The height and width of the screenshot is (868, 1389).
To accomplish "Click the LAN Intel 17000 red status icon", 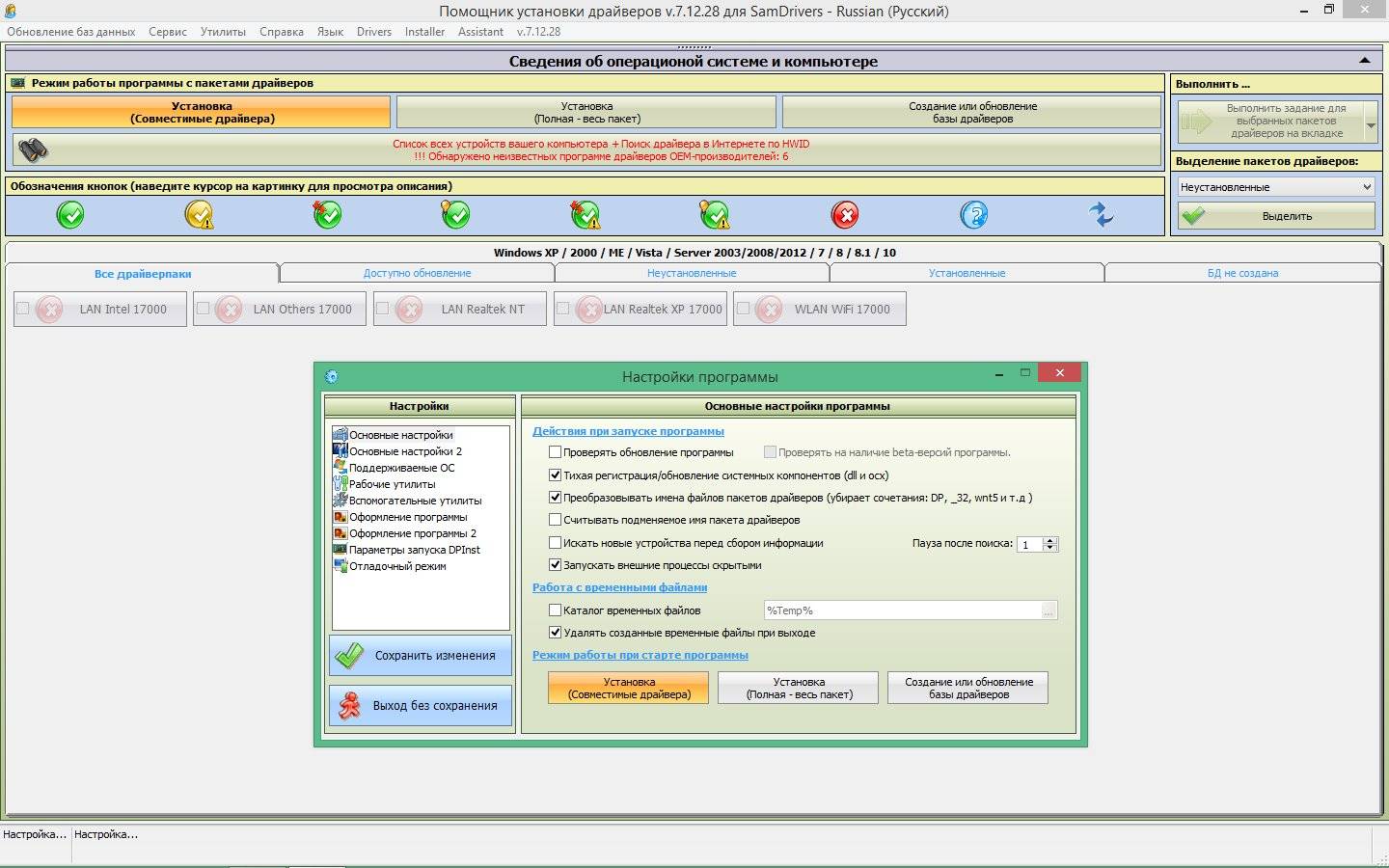I will pyautogui.click(x=49, y=310).
